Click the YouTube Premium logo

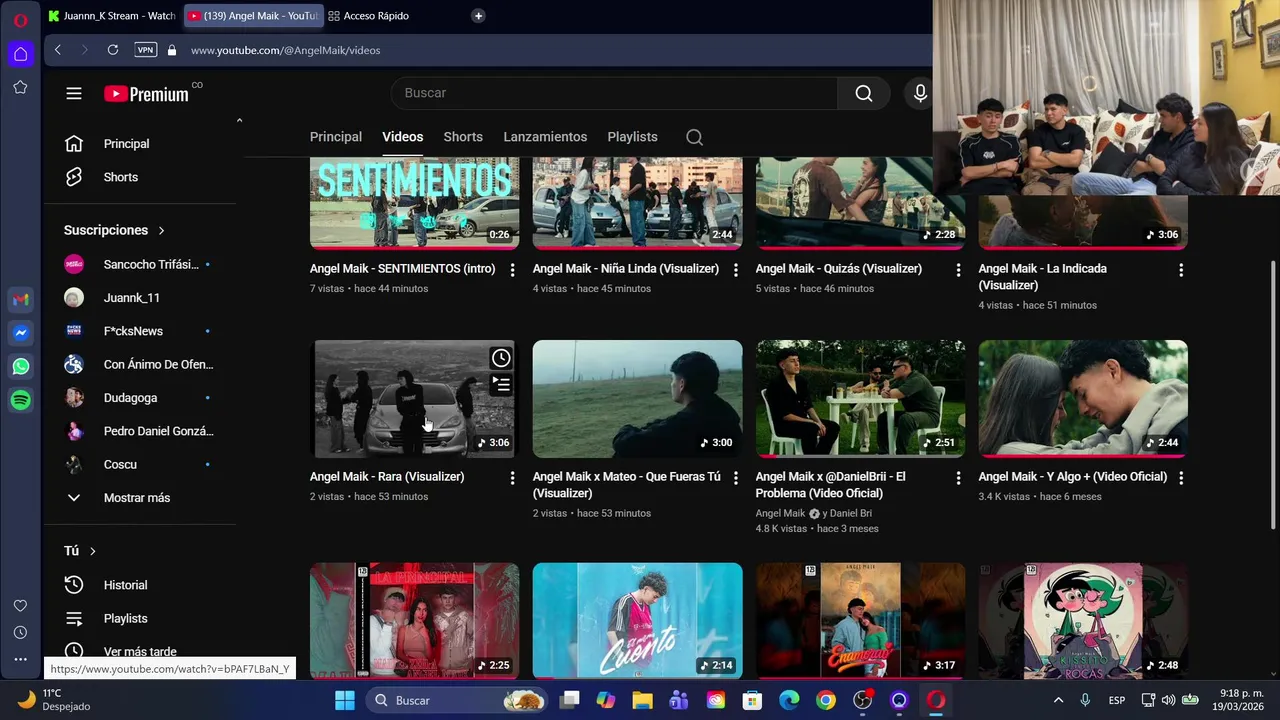tap(146, 94)
